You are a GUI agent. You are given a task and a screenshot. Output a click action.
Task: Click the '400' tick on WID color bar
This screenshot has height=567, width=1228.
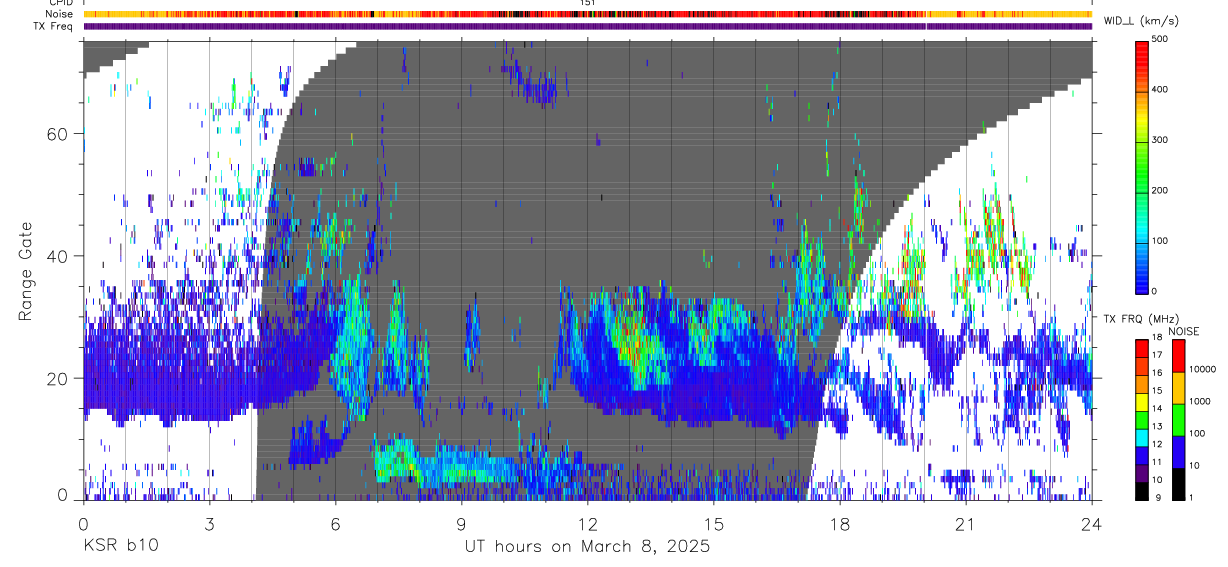pyautogui.click(x=1162, y=90)
